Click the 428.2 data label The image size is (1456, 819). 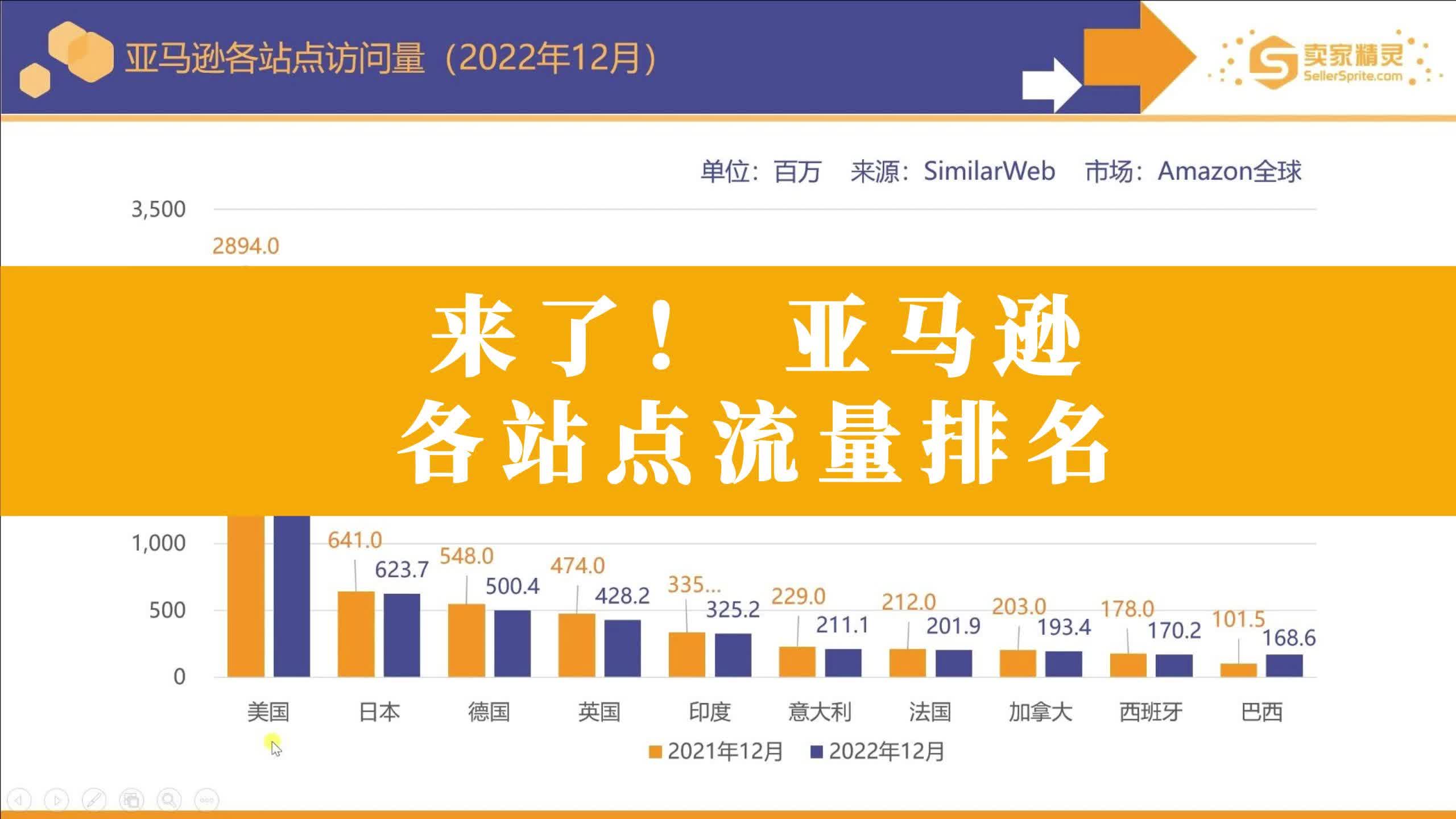click(622, 596)
